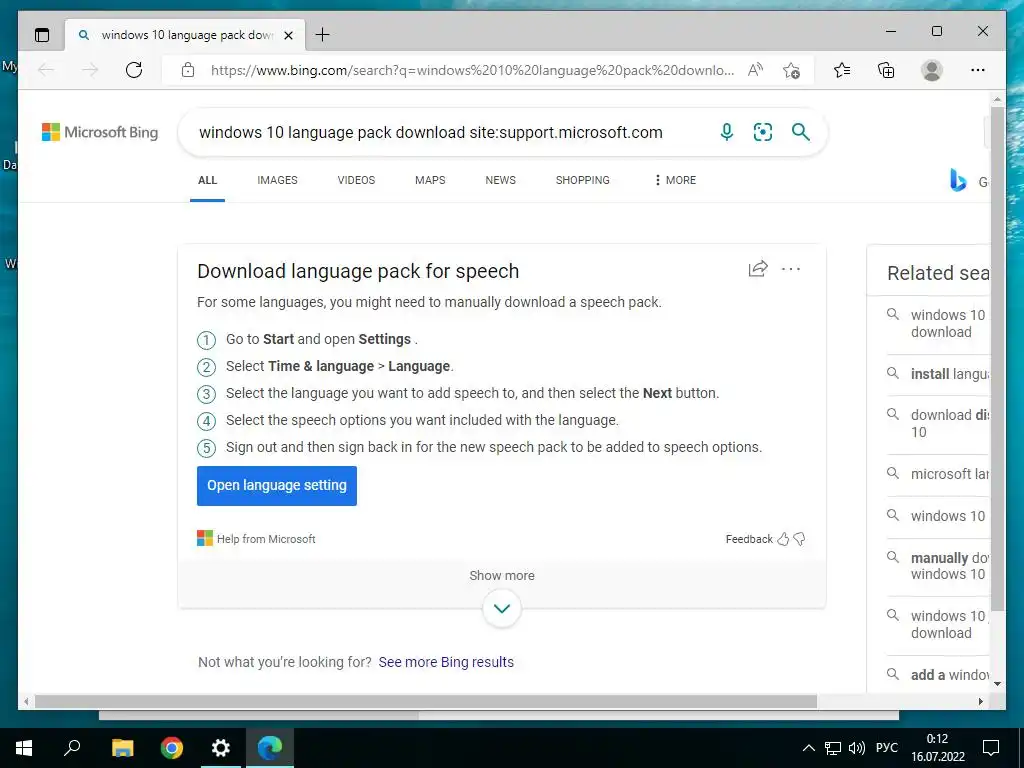
Task: View site information lock icon
Action: click(188, 70)
